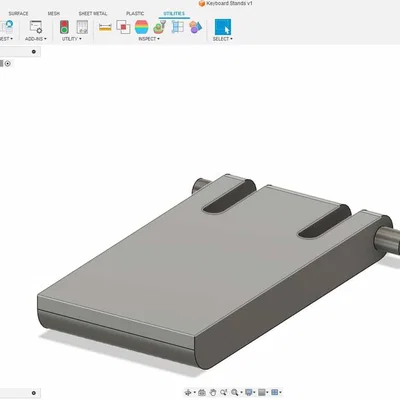Open Grid and Snaps settings icon

pyautogui.click(x=262, y=392)
